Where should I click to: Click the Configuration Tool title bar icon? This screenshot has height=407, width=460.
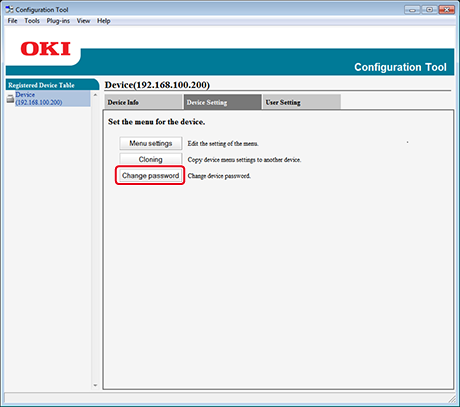tap(9, 9)
